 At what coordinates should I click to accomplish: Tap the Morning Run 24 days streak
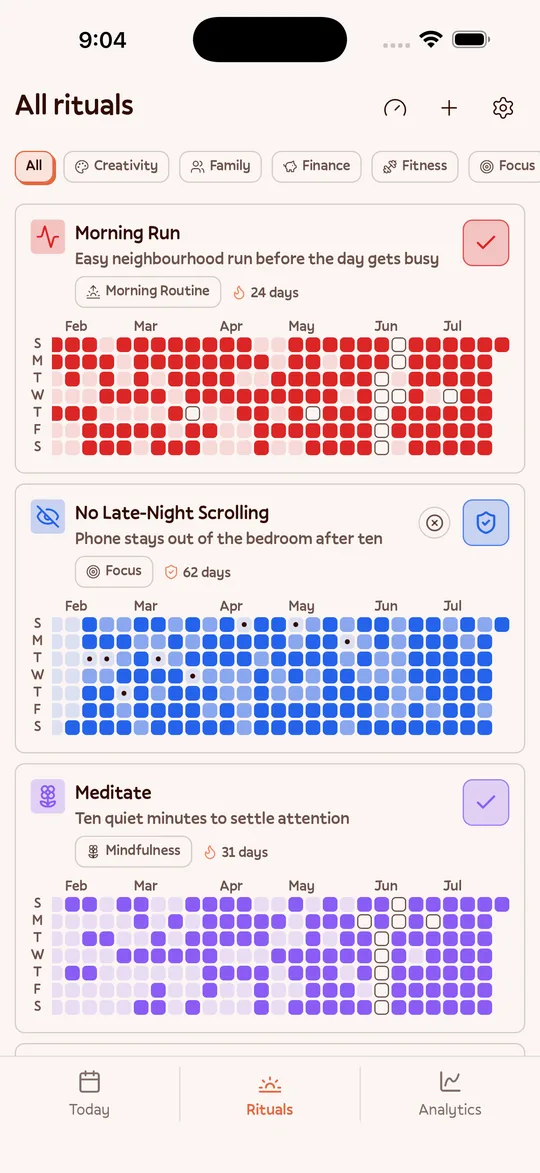point(266,293)
